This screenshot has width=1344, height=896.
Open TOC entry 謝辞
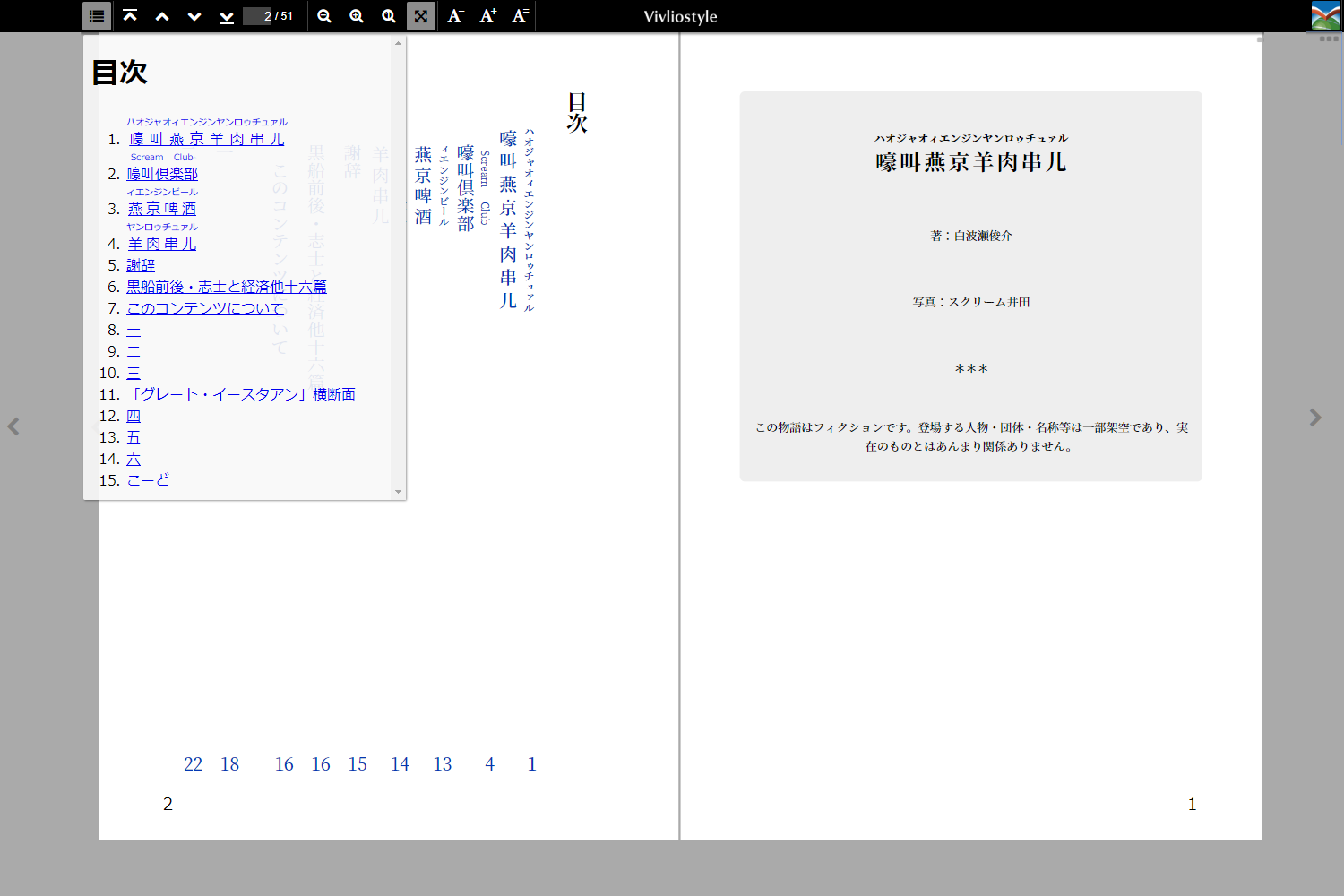(x=141, y=265)
